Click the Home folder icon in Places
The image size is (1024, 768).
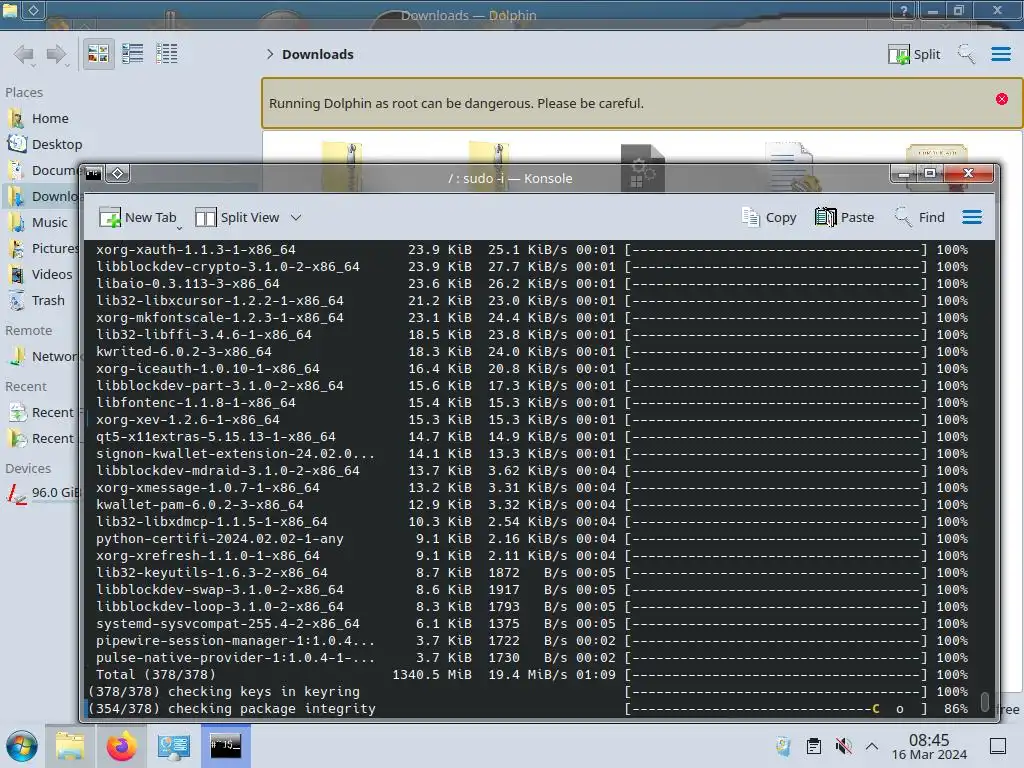point(16,118)
